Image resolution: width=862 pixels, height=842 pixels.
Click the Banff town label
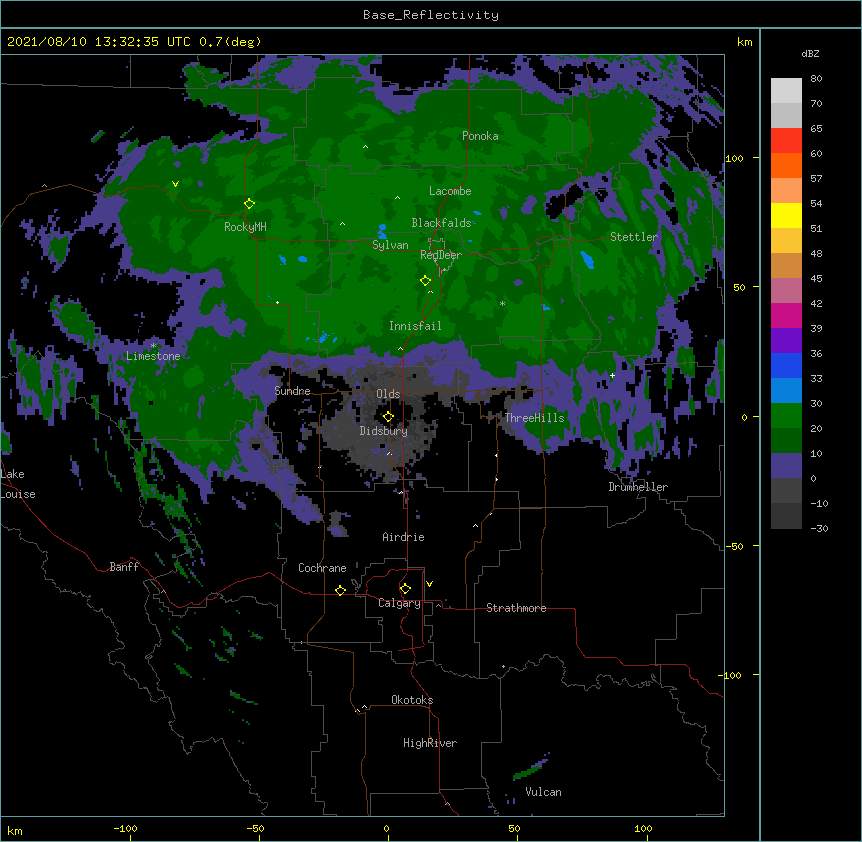(124, 567)
